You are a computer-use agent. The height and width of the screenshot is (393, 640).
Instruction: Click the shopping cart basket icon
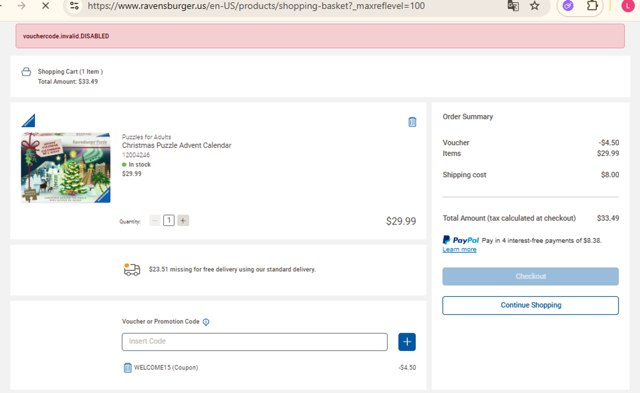(x=26, y=71)
